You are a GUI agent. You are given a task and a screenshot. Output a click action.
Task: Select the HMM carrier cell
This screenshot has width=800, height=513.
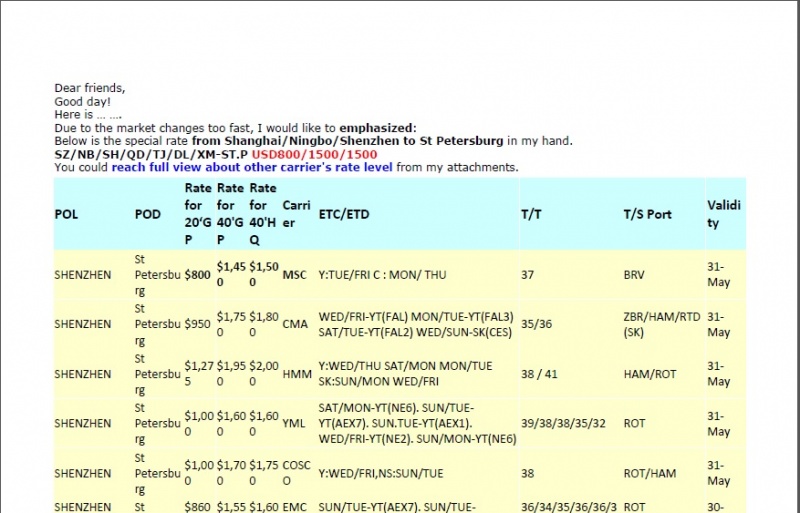pos(295,374)
